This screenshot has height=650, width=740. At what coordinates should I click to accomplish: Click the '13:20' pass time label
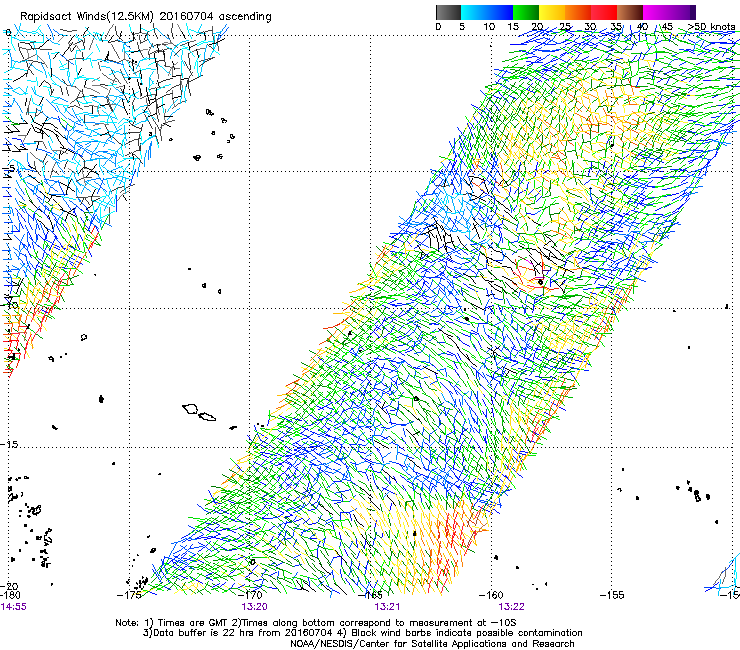[254, 607]
